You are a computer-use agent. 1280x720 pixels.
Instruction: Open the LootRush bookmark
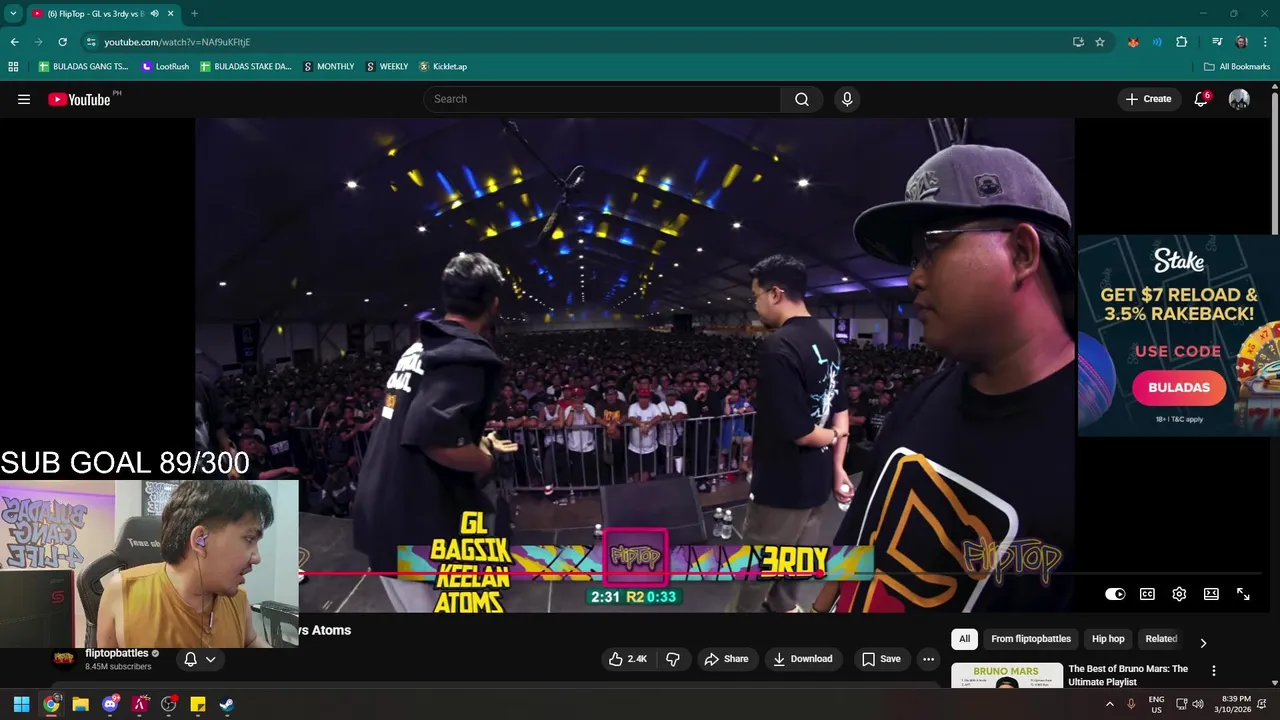point(165,66)
